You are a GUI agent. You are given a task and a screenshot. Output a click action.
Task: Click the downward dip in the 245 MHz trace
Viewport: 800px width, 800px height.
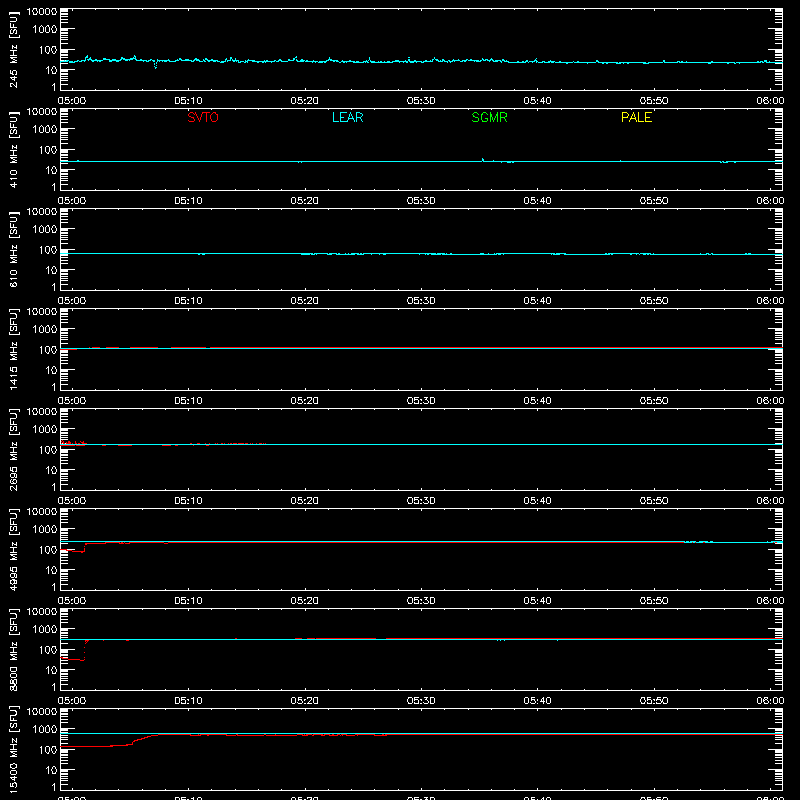[x=156, y=64]
